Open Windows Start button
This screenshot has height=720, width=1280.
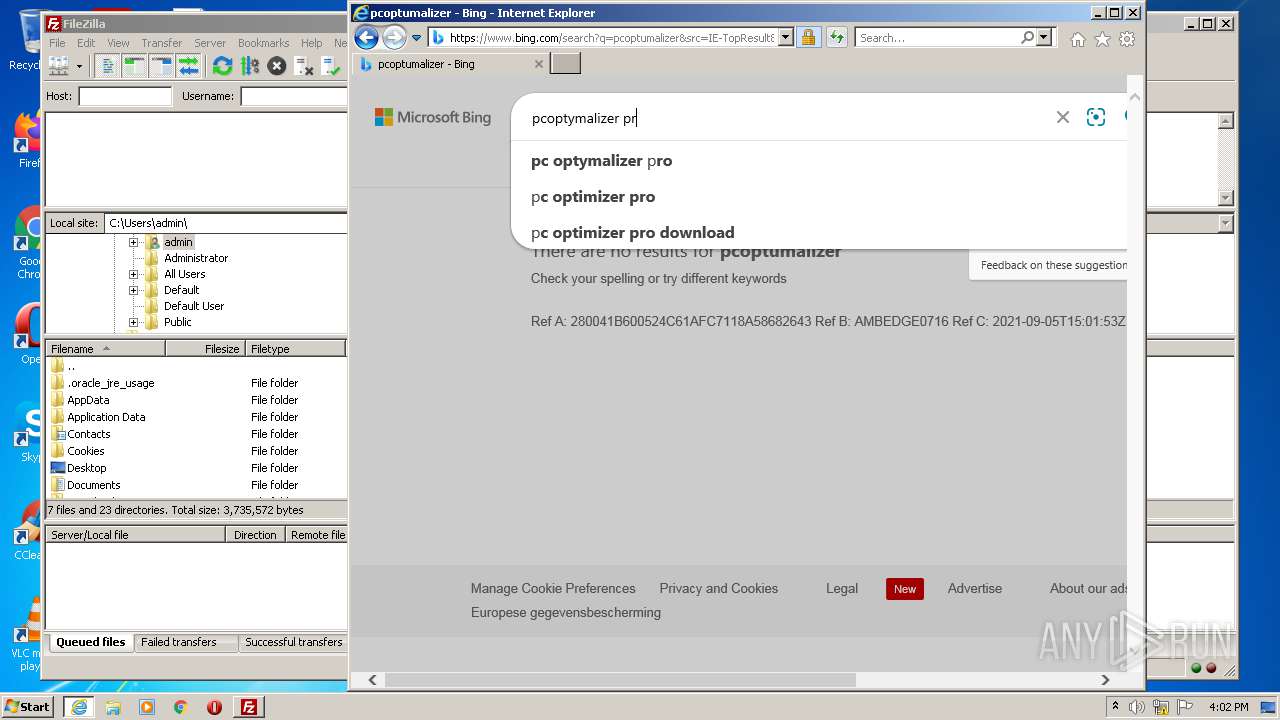pyautogui.click(x=28, y=706)
